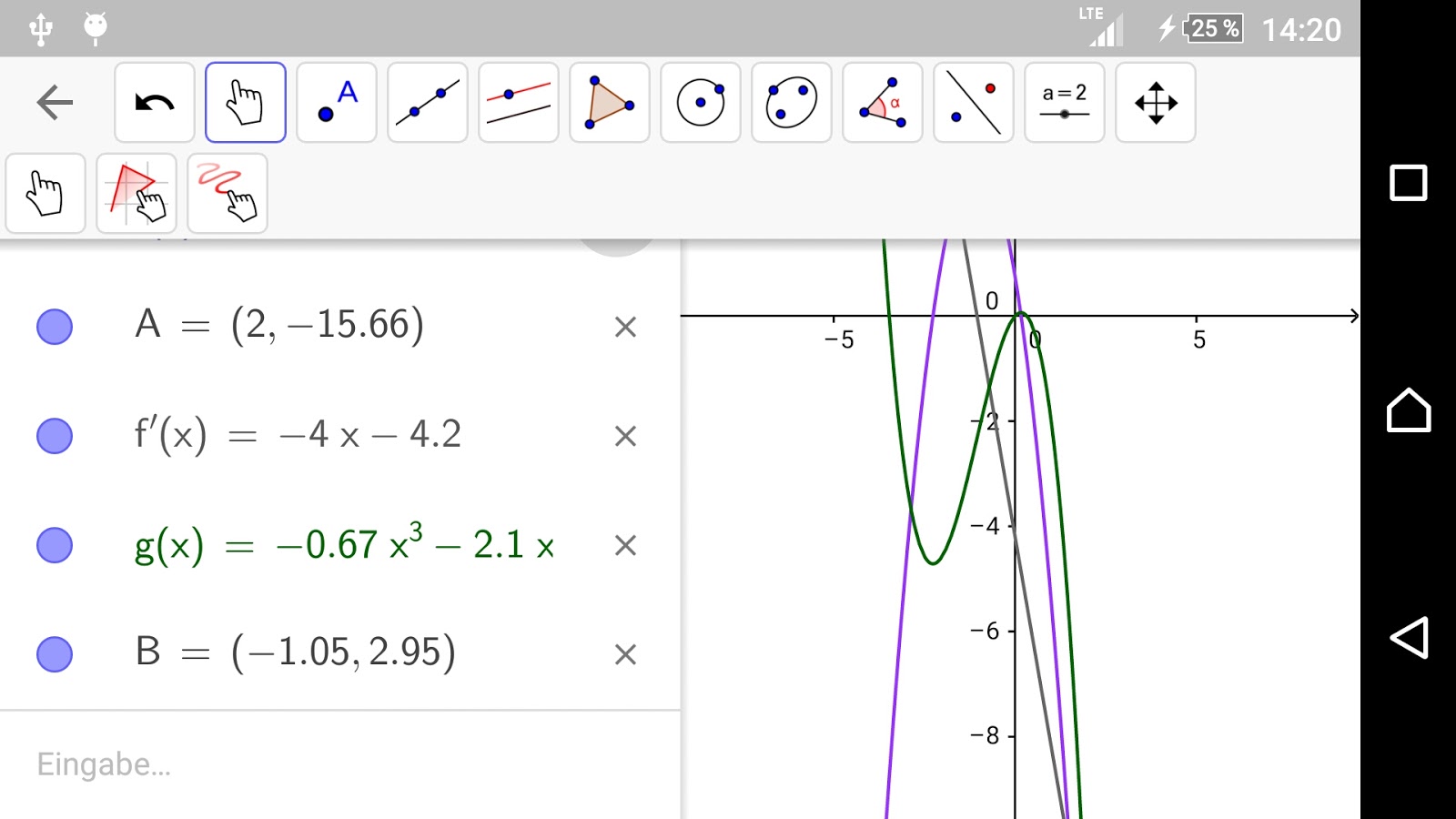Toggle visibility of point B

point(55,654)
